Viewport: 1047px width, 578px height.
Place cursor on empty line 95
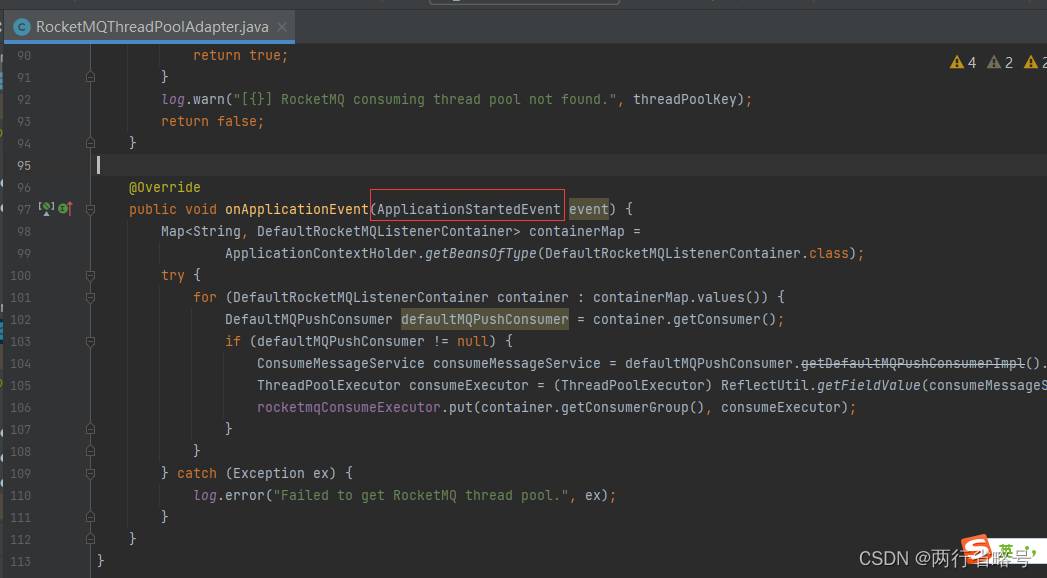[x=568, y=166]
